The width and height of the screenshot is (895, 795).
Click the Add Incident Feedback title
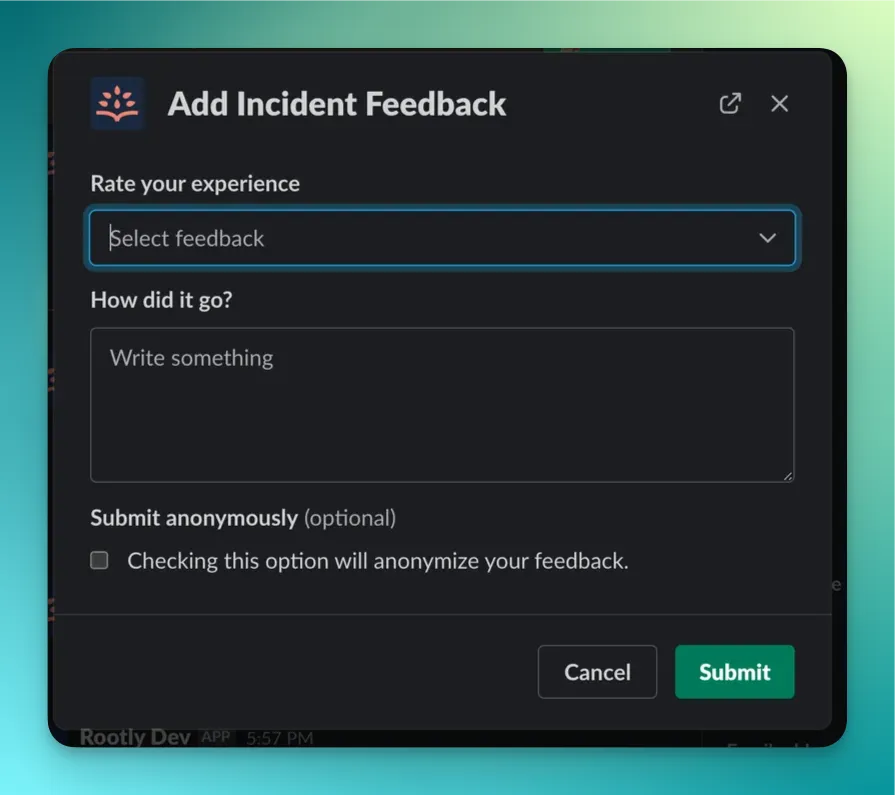[x=337, y=104]
